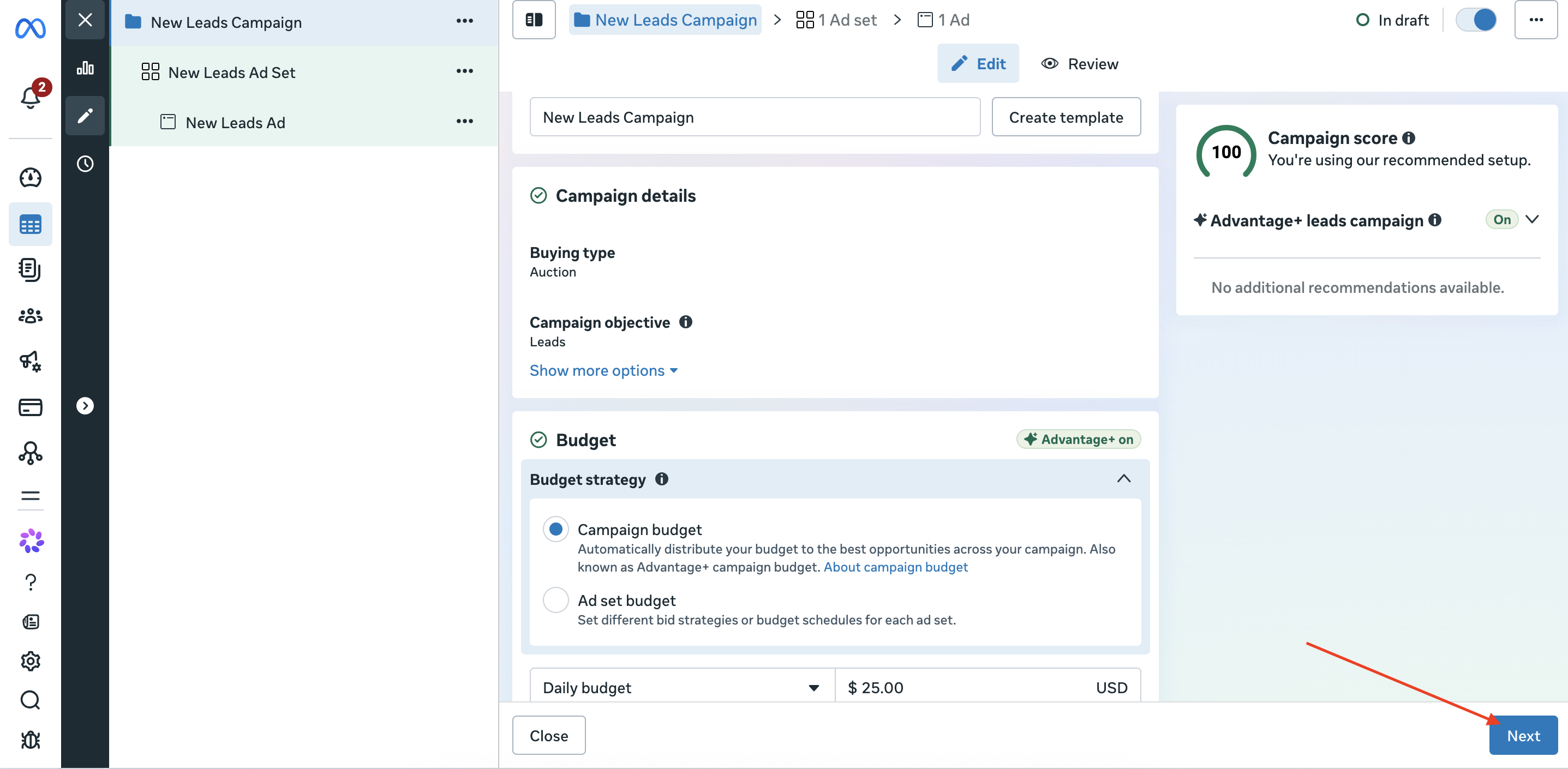Screen dimensions: 1568x769
Task: Open billing and payments card icon
Action: pos(31,407)
